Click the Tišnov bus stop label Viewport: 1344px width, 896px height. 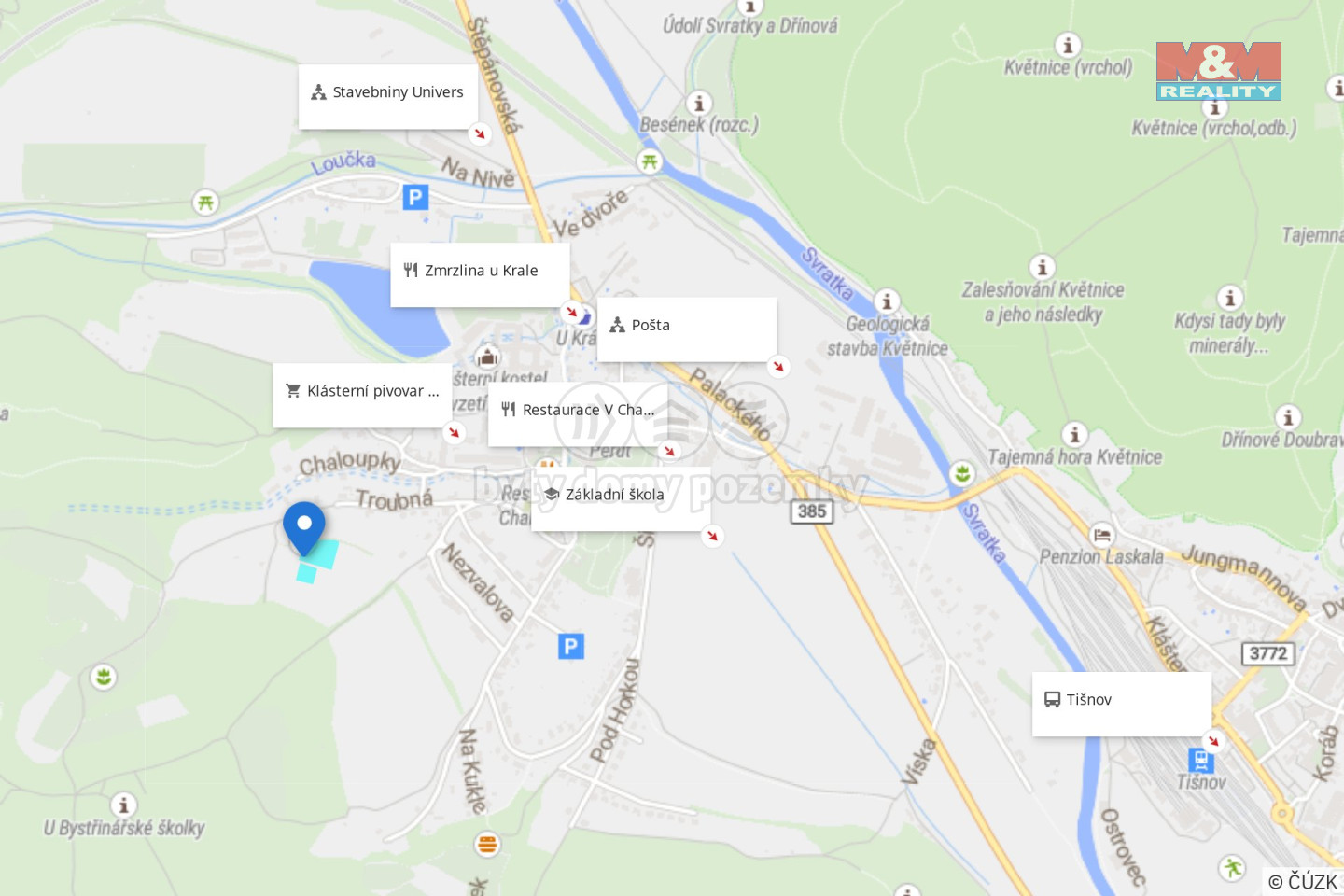pyautogui.click(x=1122, y=705)
